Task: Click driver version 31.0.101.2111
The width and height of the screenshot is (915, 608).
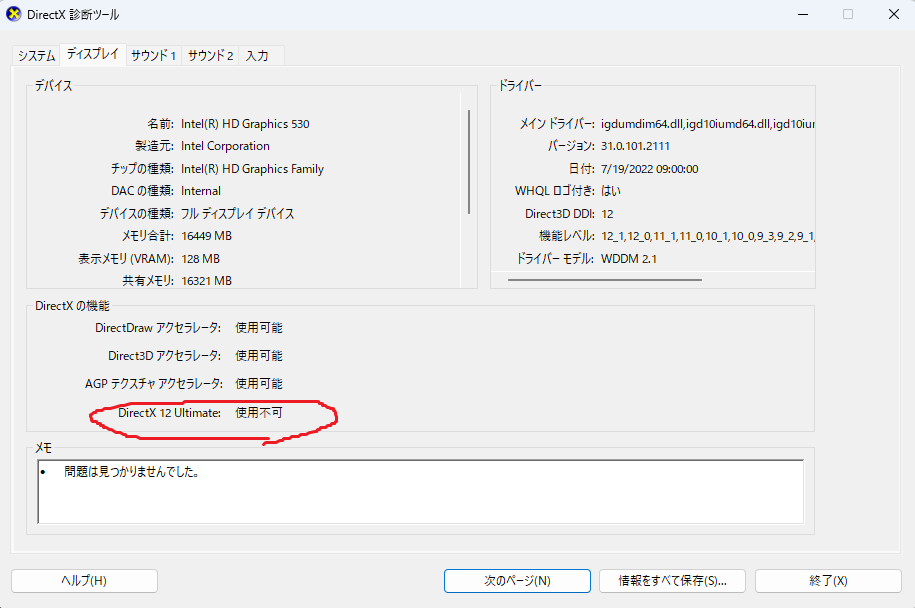Action: (635, 146)
